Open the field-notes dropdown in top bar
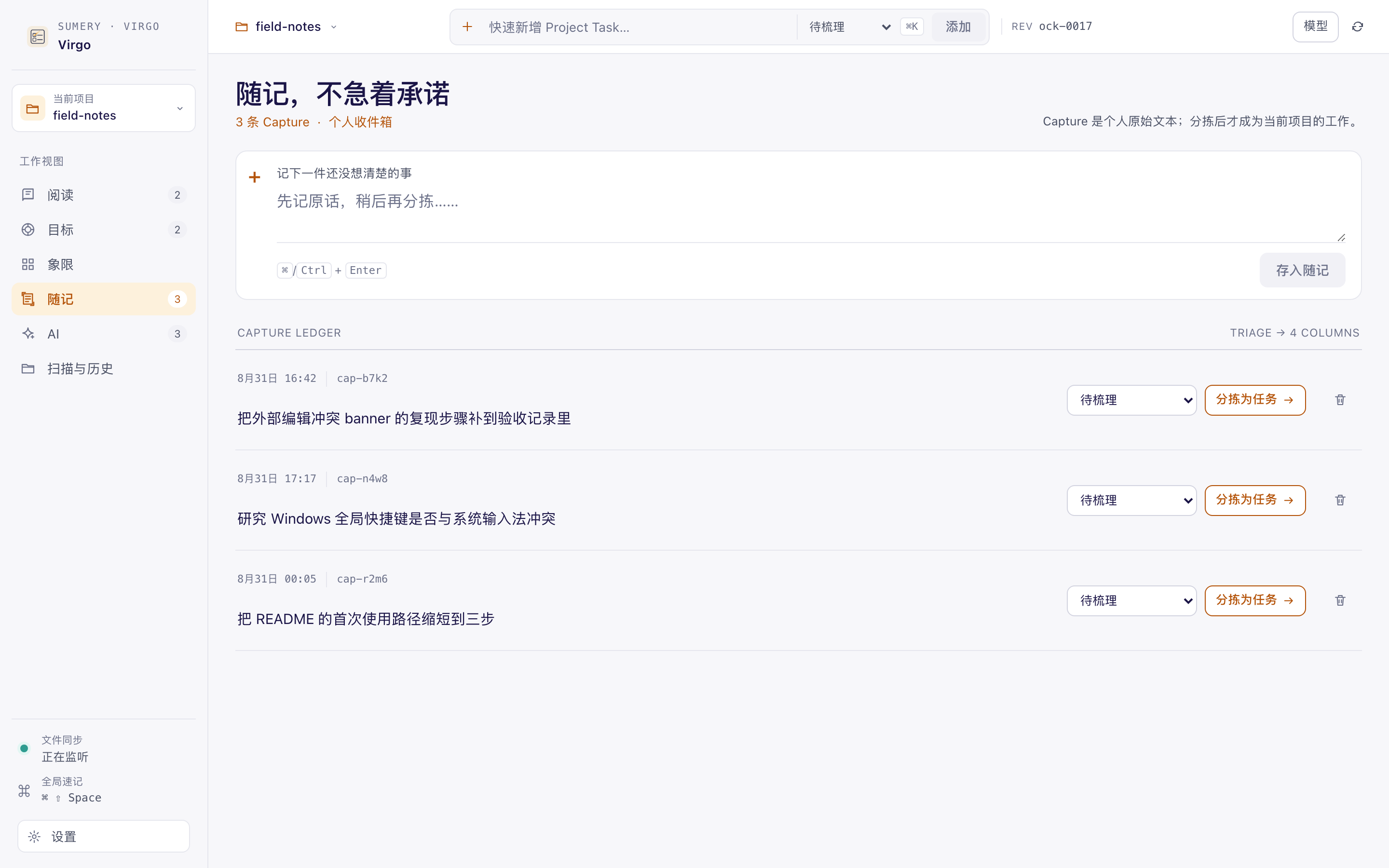1389x868 pixels. (286, 27)
